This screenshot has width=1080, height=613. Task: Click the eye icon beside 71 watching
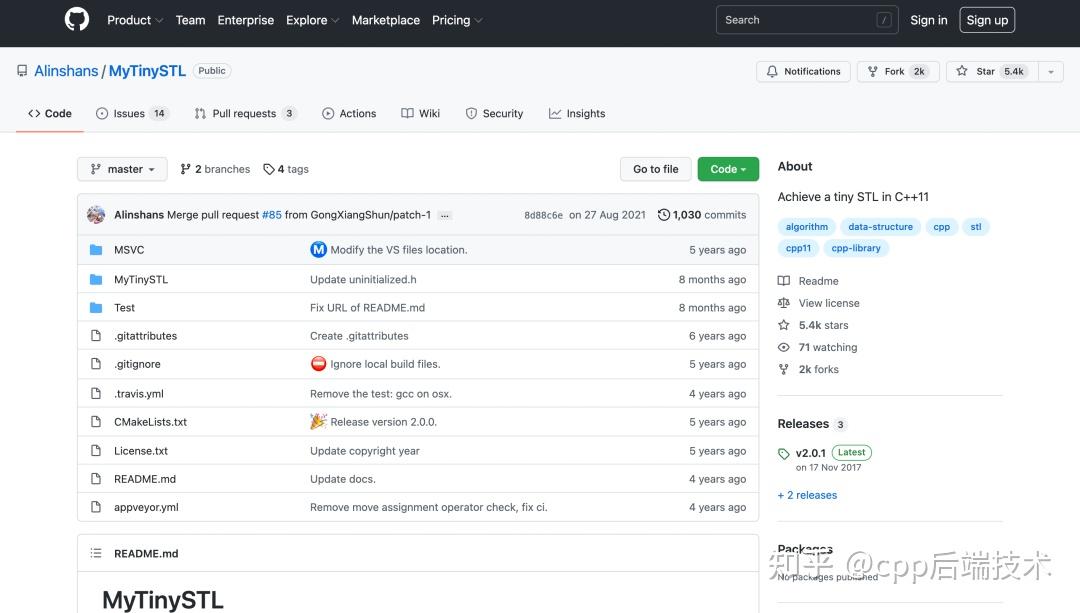pyautogui.click(x=784, y=347)
